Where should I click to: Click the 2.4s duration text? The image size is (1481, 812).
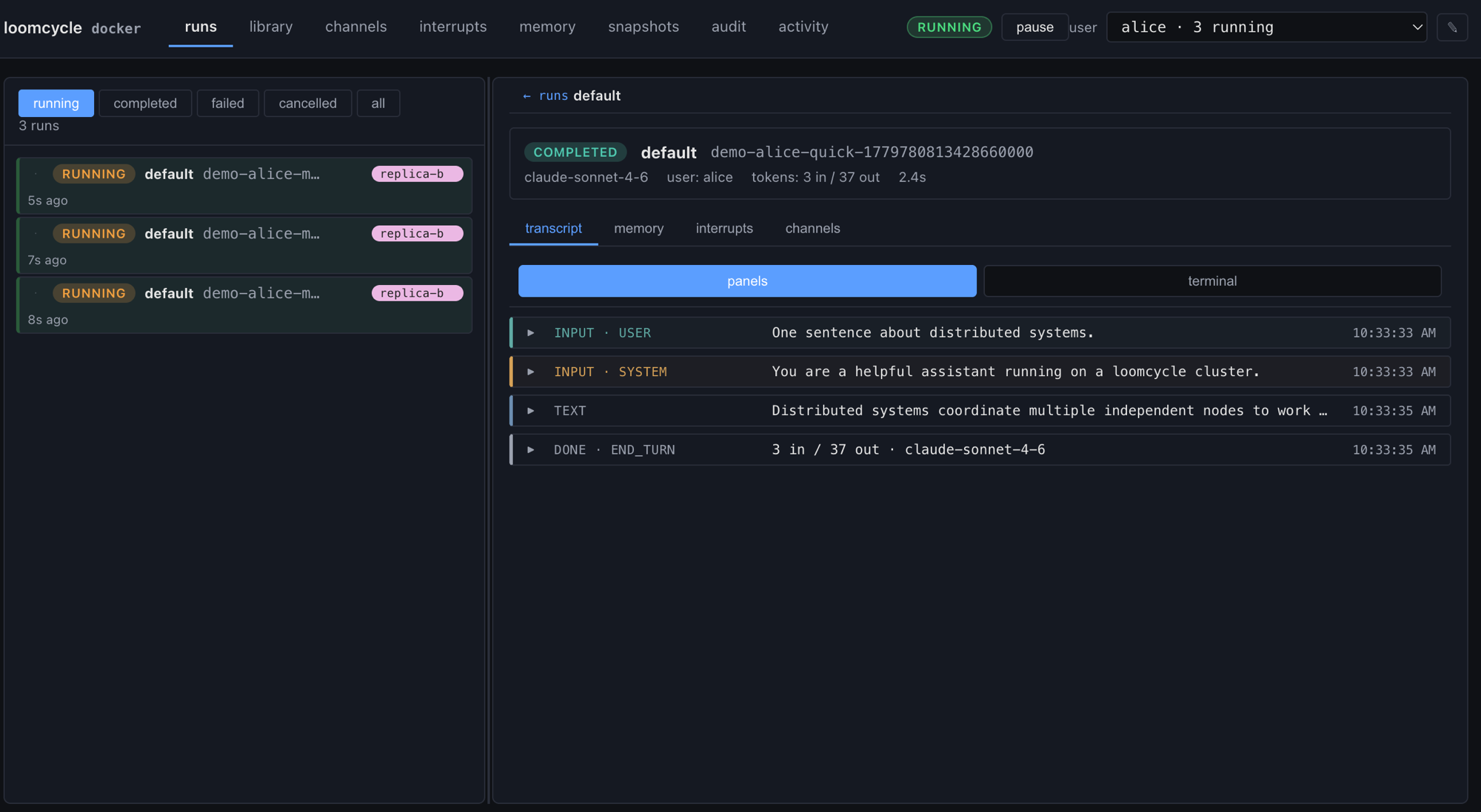[x=912, y=178]
